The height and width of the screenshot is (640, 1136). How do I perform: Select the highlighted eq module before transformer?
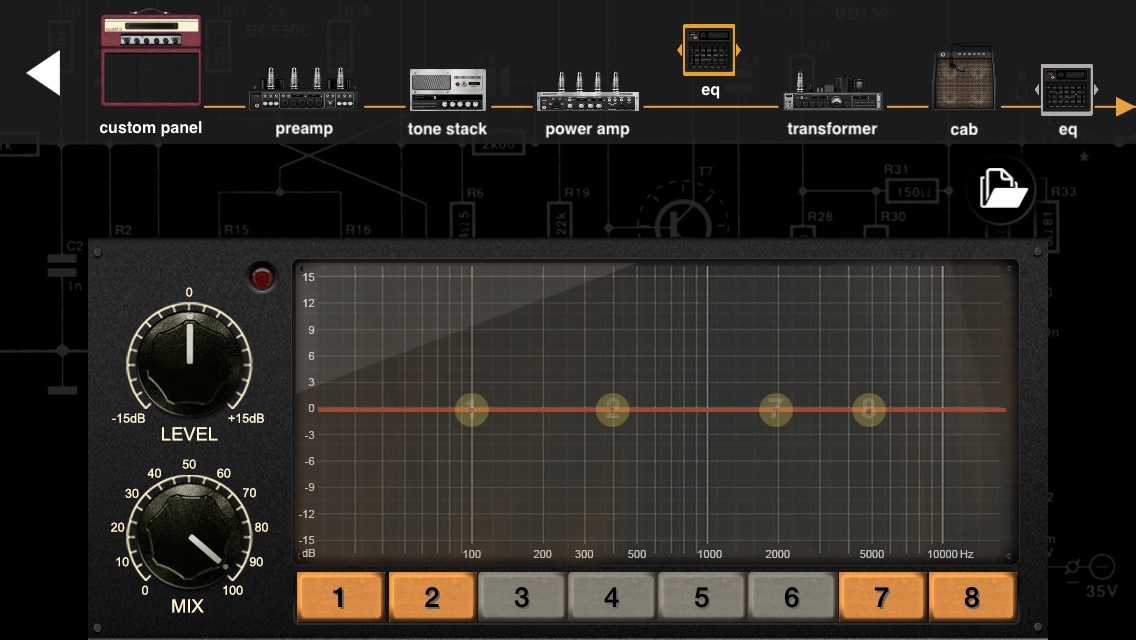point(709,50)
